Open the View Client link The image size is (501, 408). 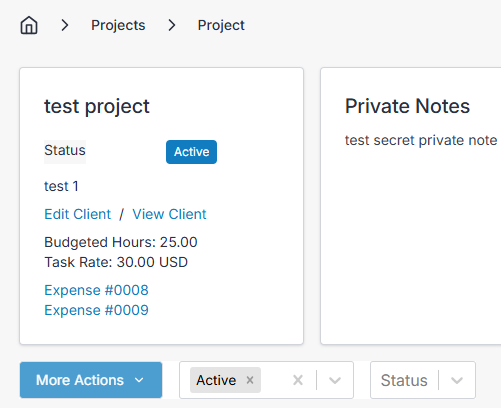[x=169, y=214]
